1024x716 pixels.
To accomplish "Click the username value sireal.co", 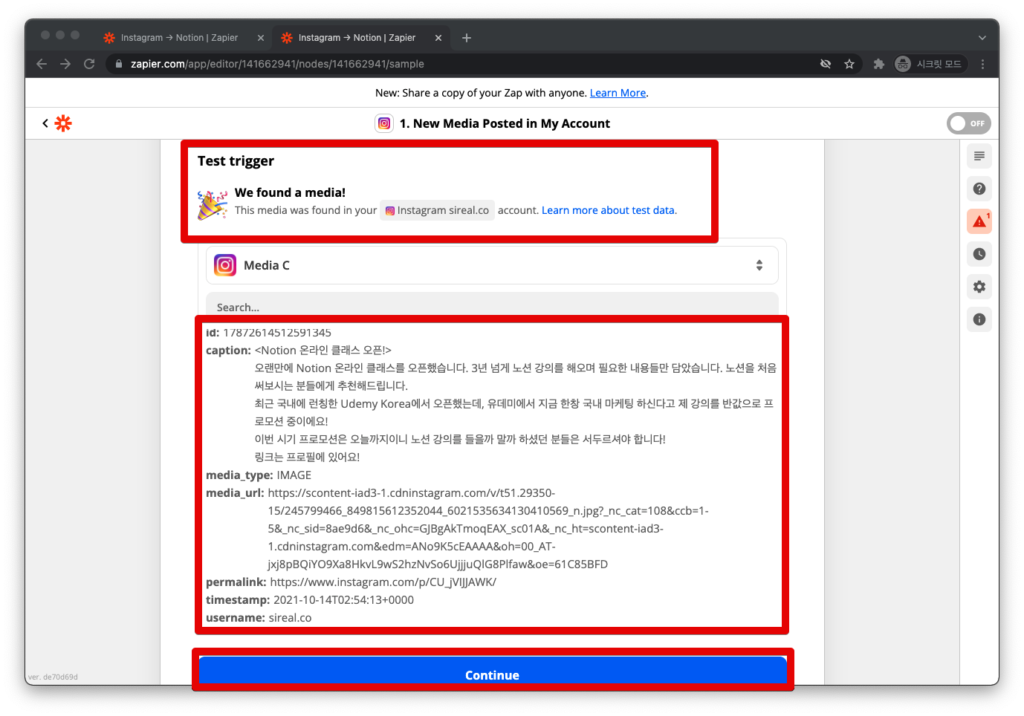I will 290,617.
